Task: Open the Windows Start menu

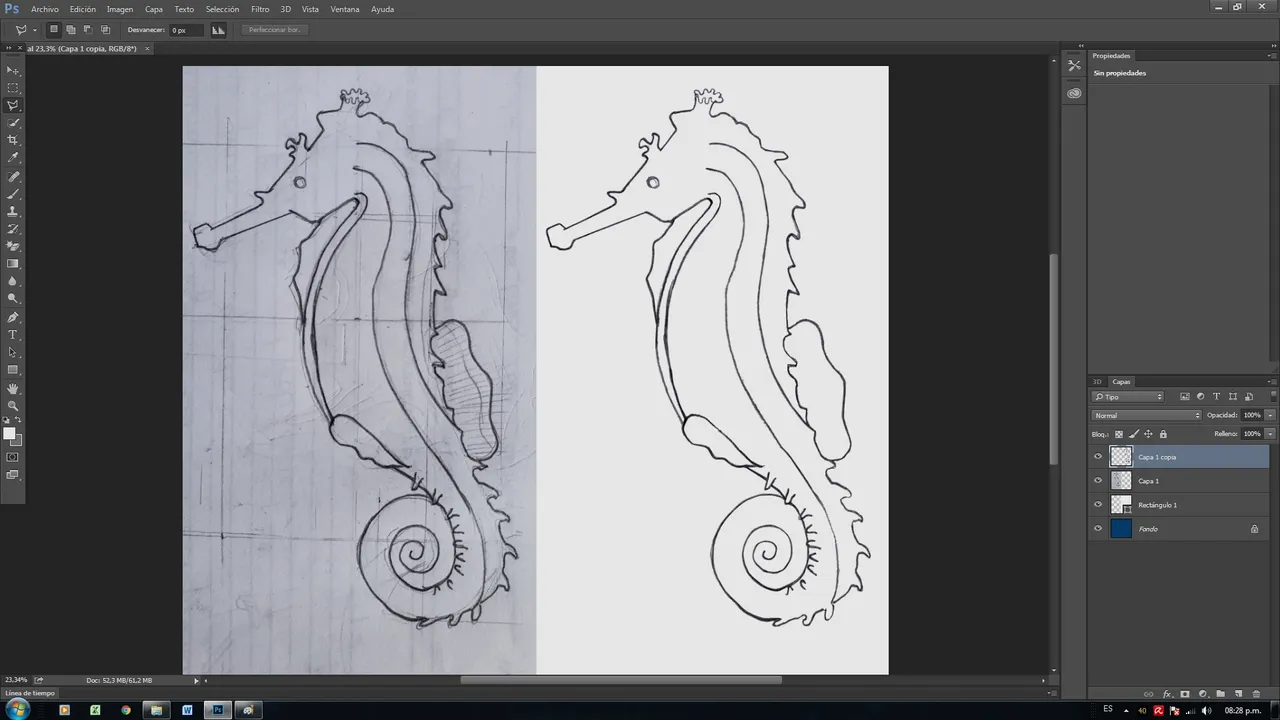Action: [17, 709]
